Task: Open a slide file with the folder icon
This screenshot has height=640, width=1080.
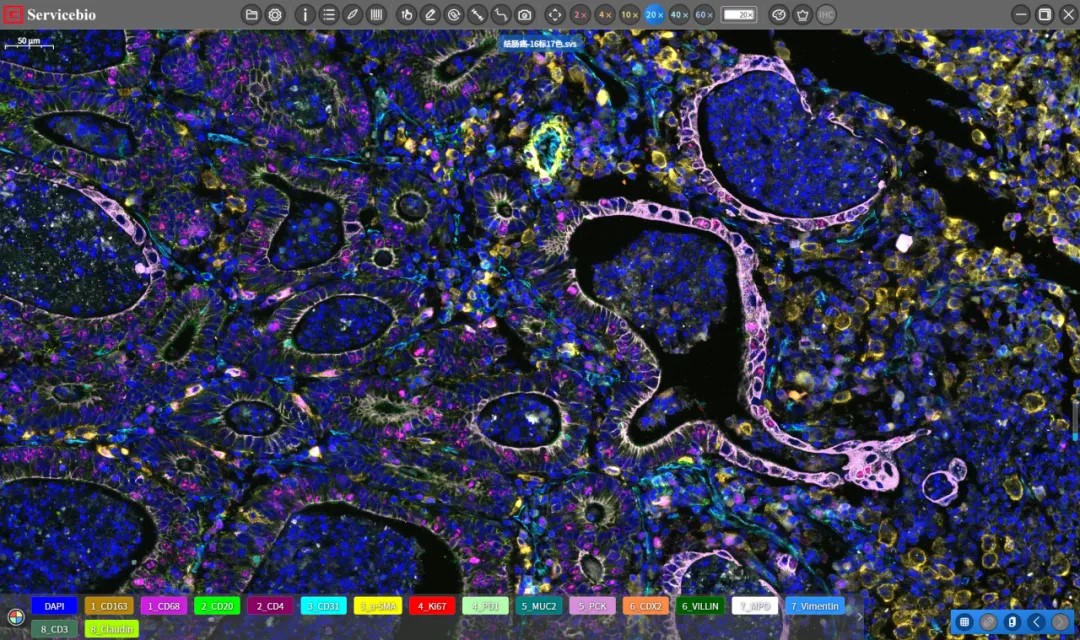Action: pyautogui.click(x=251, y=15)
